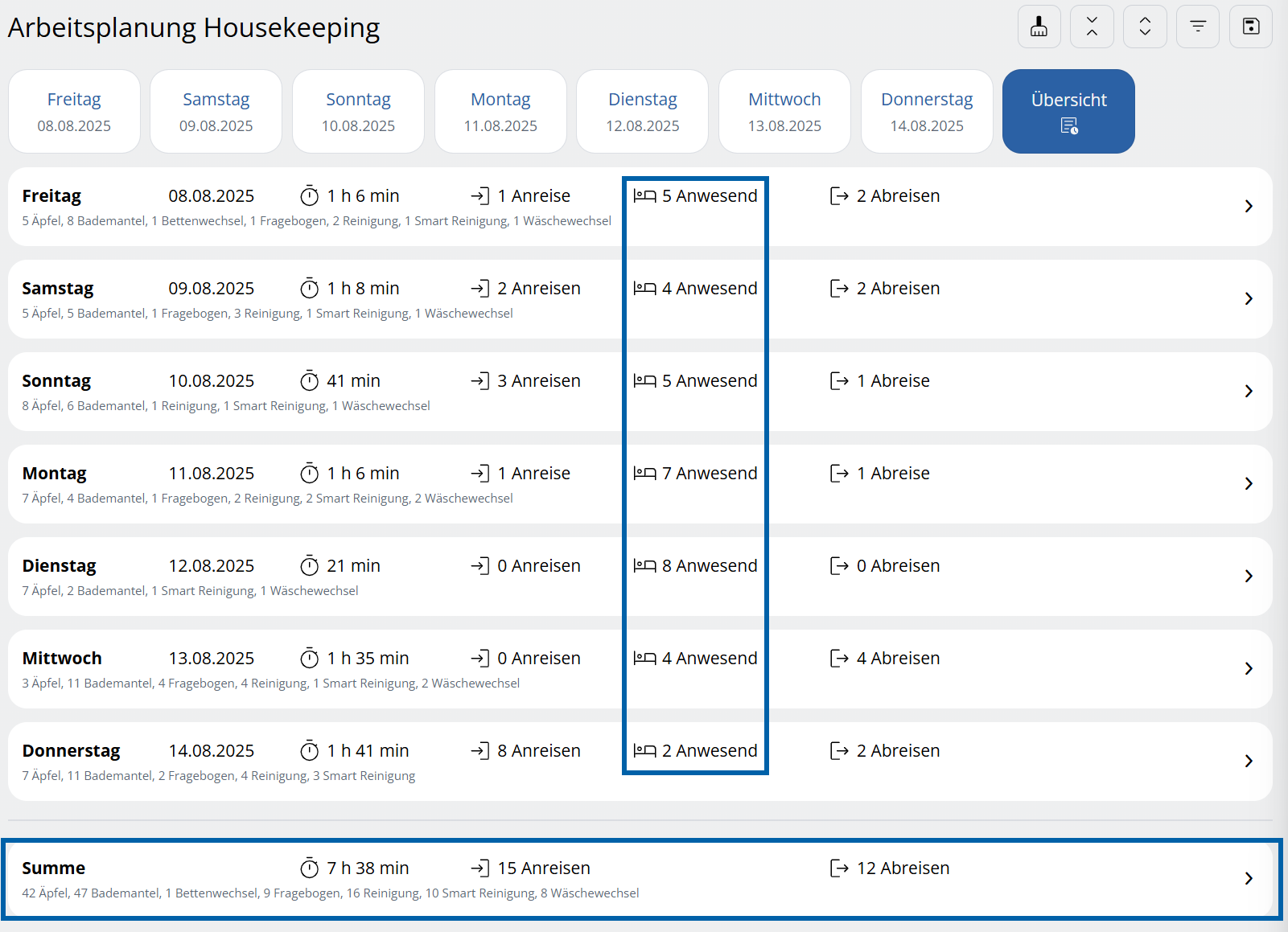Click the 7 h 38 min total duration
Viewport: 1288px width, 932px height.
tap(368, 868)
